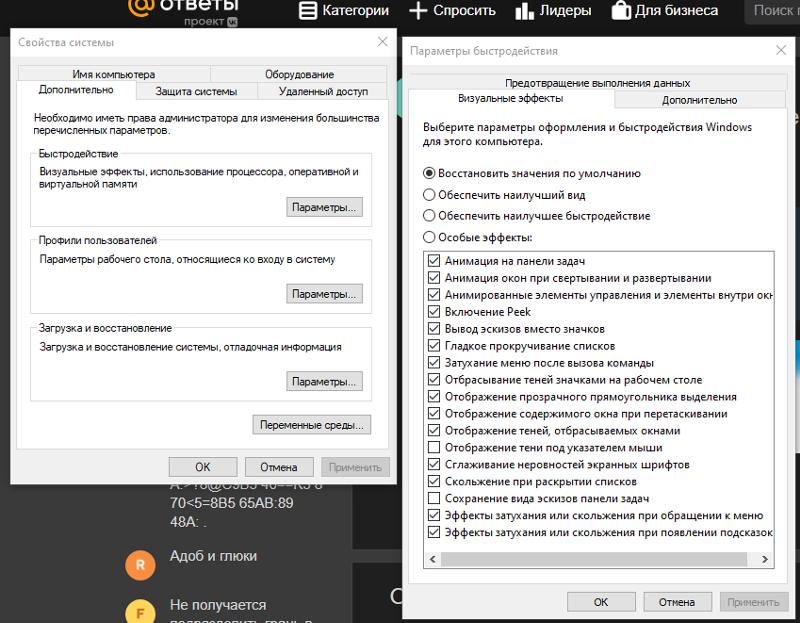Screen dimensions: 800x623
Task: Switch to the Оборудование tab
Action: tap(299, 75)
